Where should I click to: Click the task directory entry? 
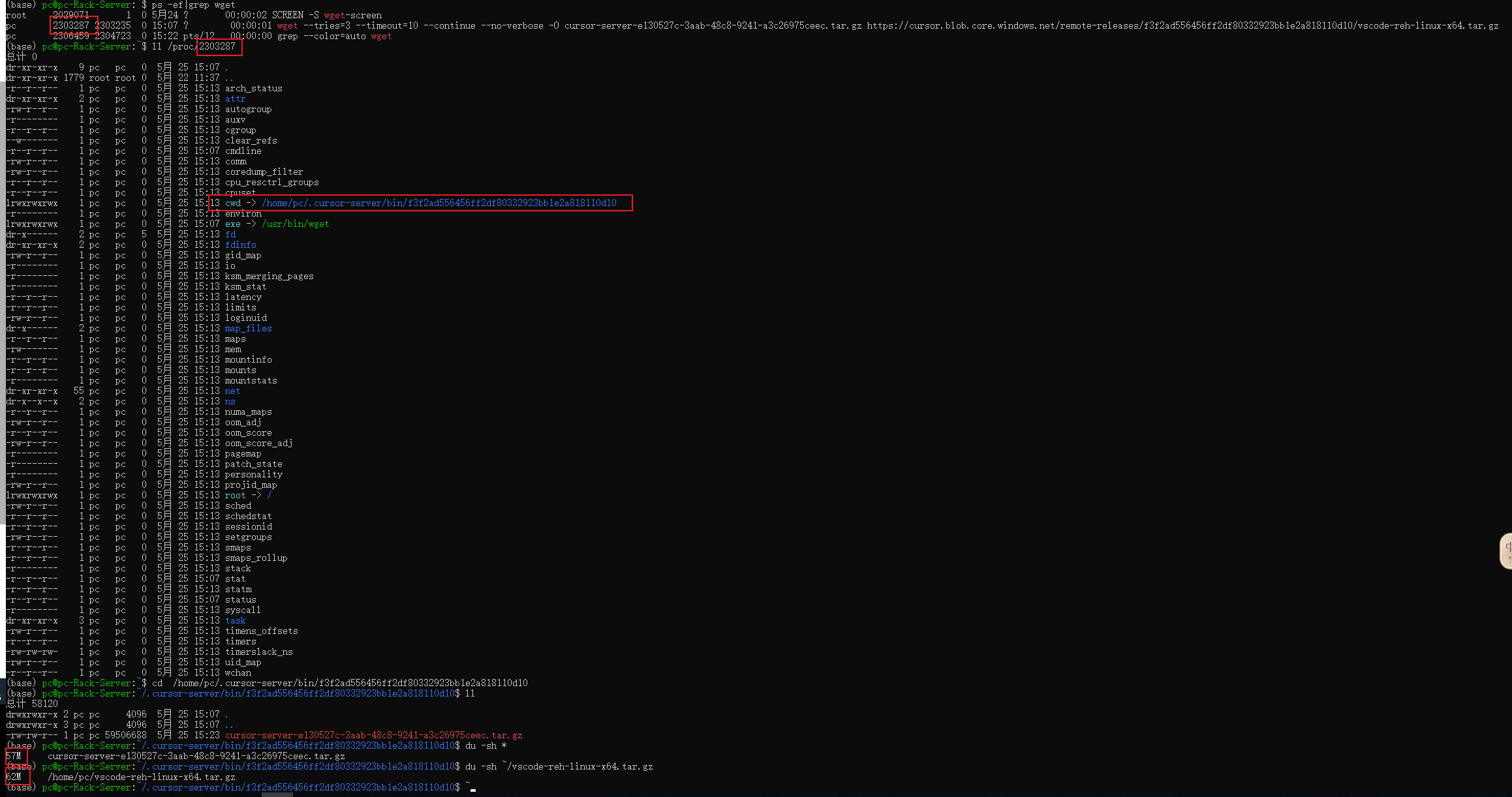235,620
